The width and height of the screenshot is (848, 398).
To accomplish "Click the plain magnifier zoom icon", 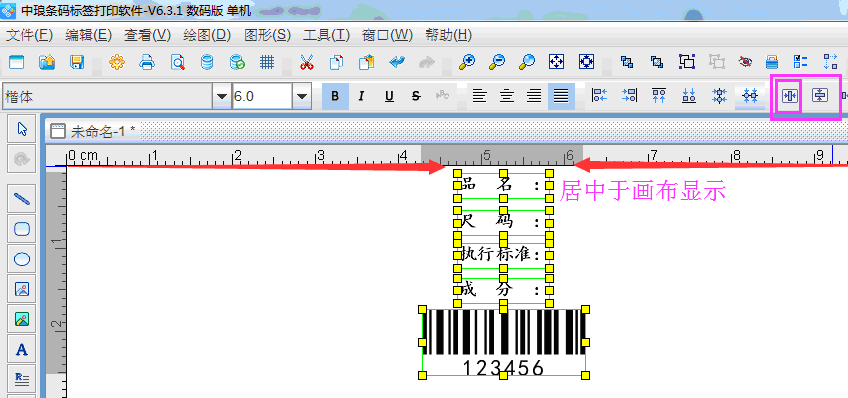I will pyautogui.click(x=526, y=63).
